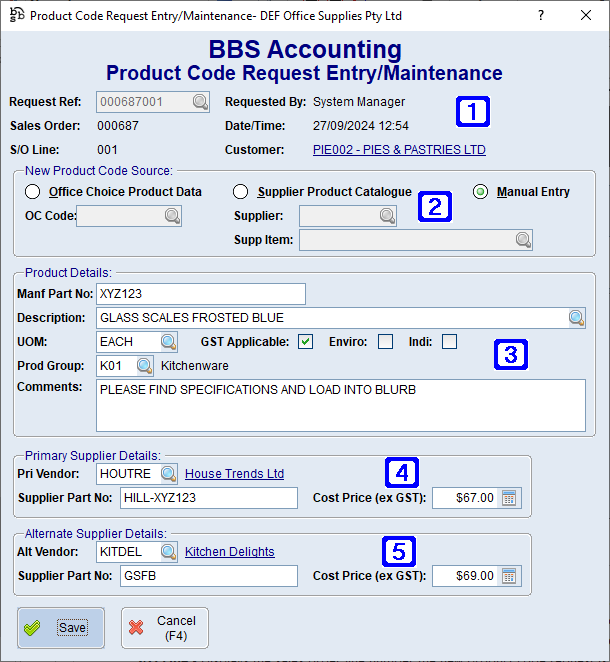Close the Product Code Request window
The height and width of the screenshot is (662, 610).
click(x=586, y=16)
